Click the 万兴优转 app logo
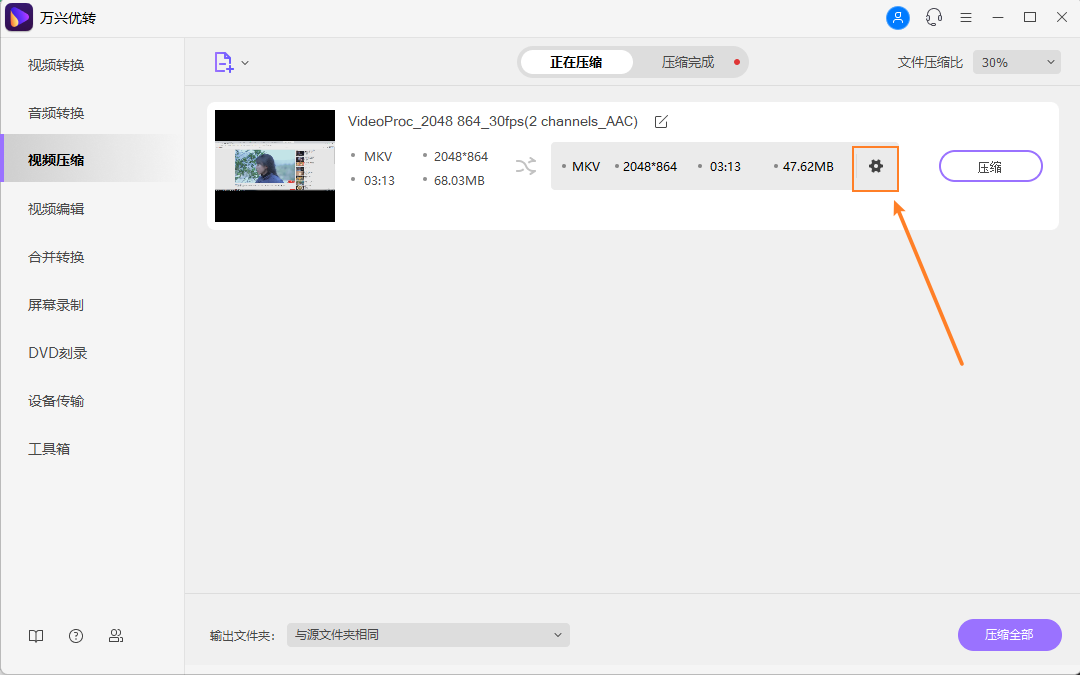Viewport: 1080px width, 675px height. (19, 17)
